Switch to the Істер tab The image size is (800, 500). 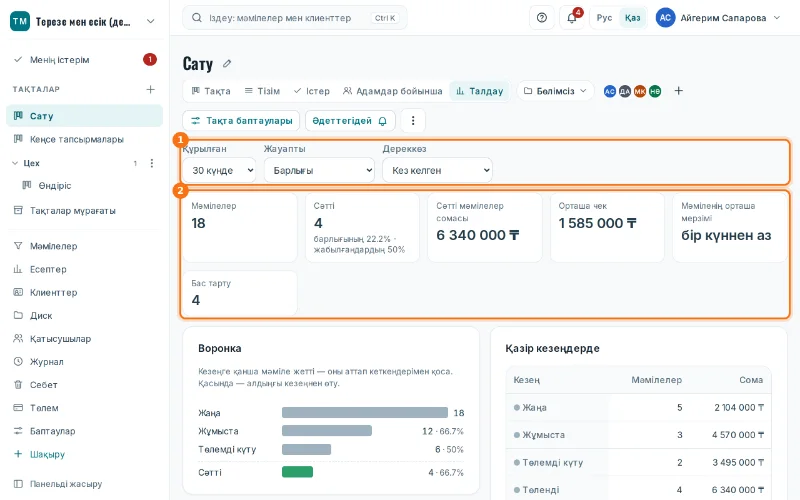[312, 91]
